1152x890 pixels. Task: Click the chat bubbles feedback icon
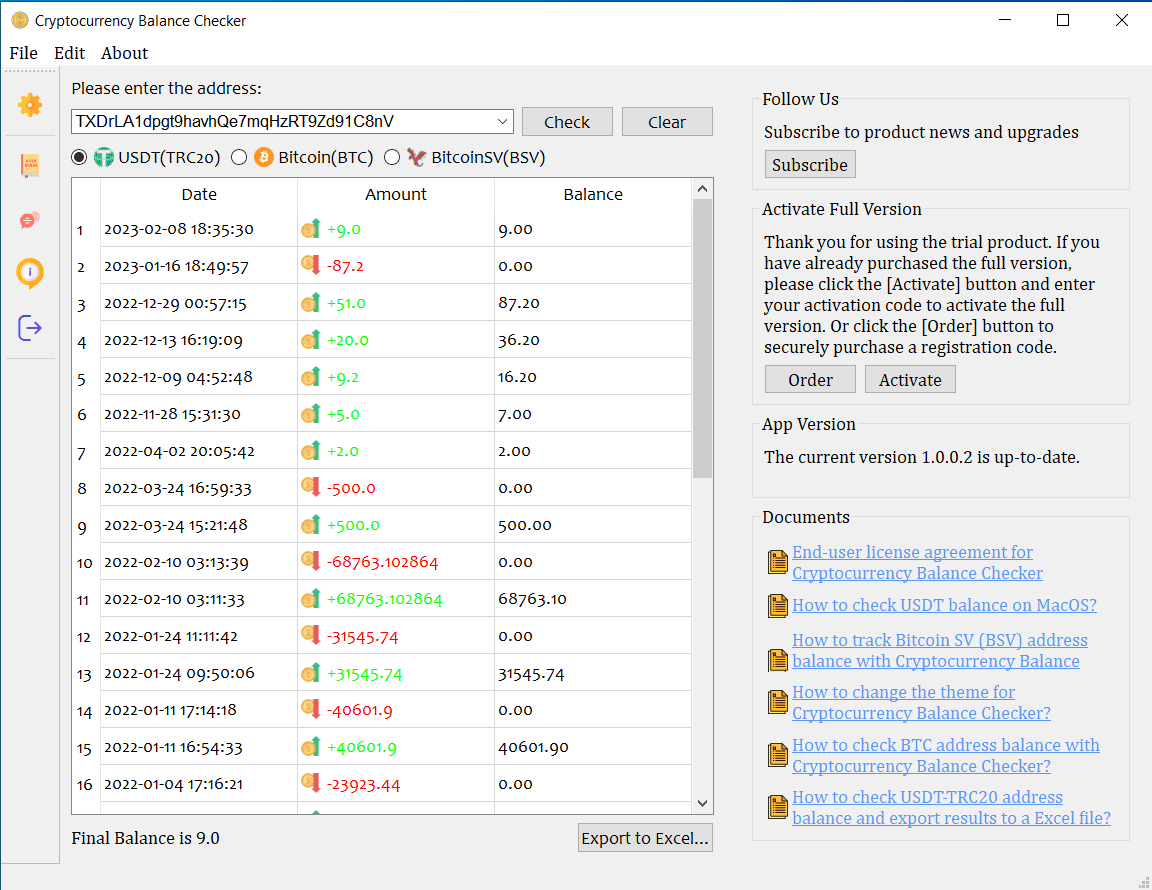click(x=30, y=220)
